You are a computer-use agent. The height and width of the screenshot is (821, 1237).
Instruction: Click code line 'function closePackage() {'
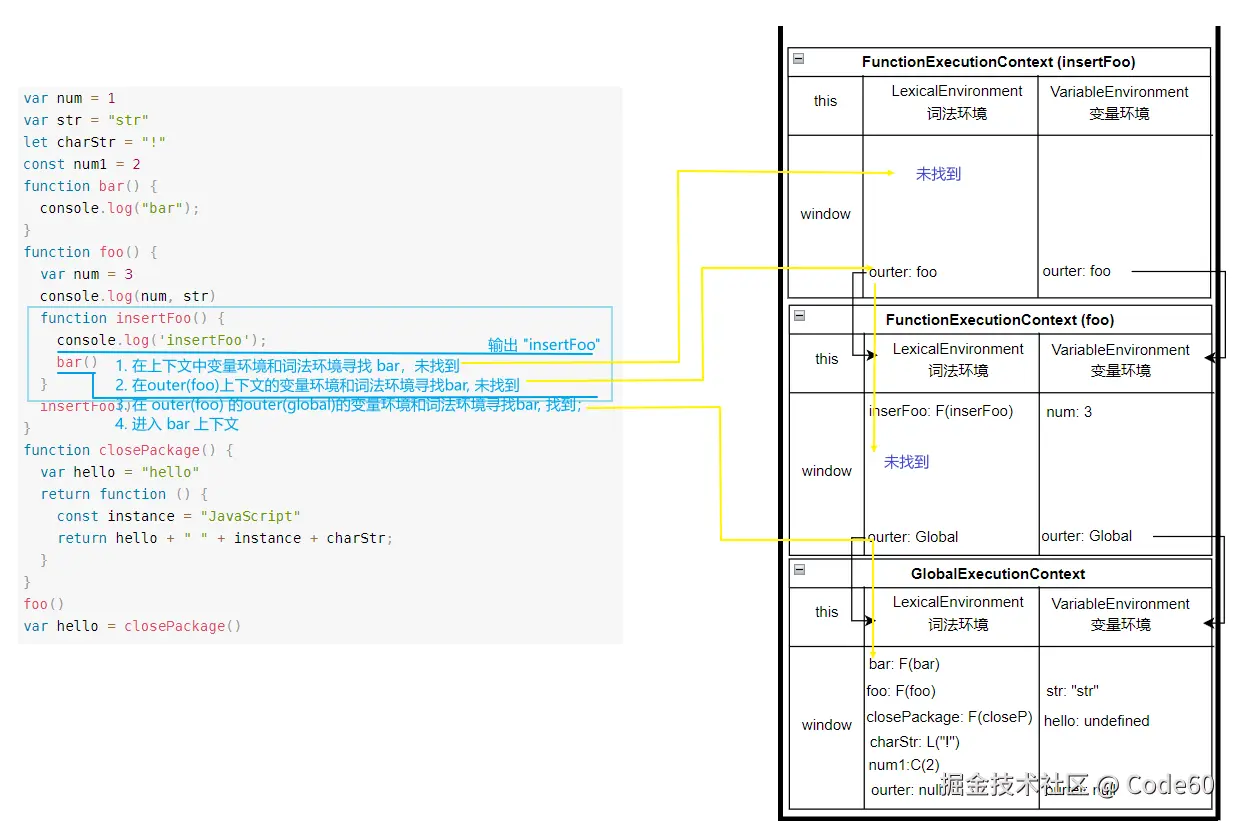pos(128,450)
